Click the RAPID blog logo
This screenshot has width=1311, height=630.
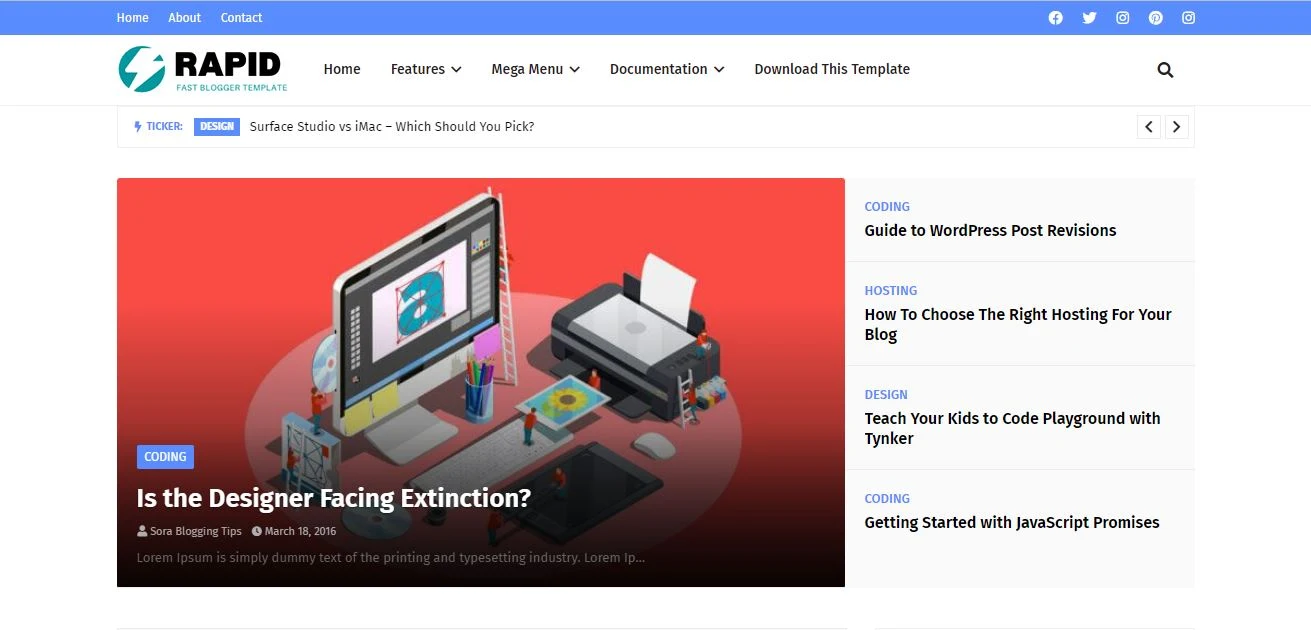(x=202, y=69)
